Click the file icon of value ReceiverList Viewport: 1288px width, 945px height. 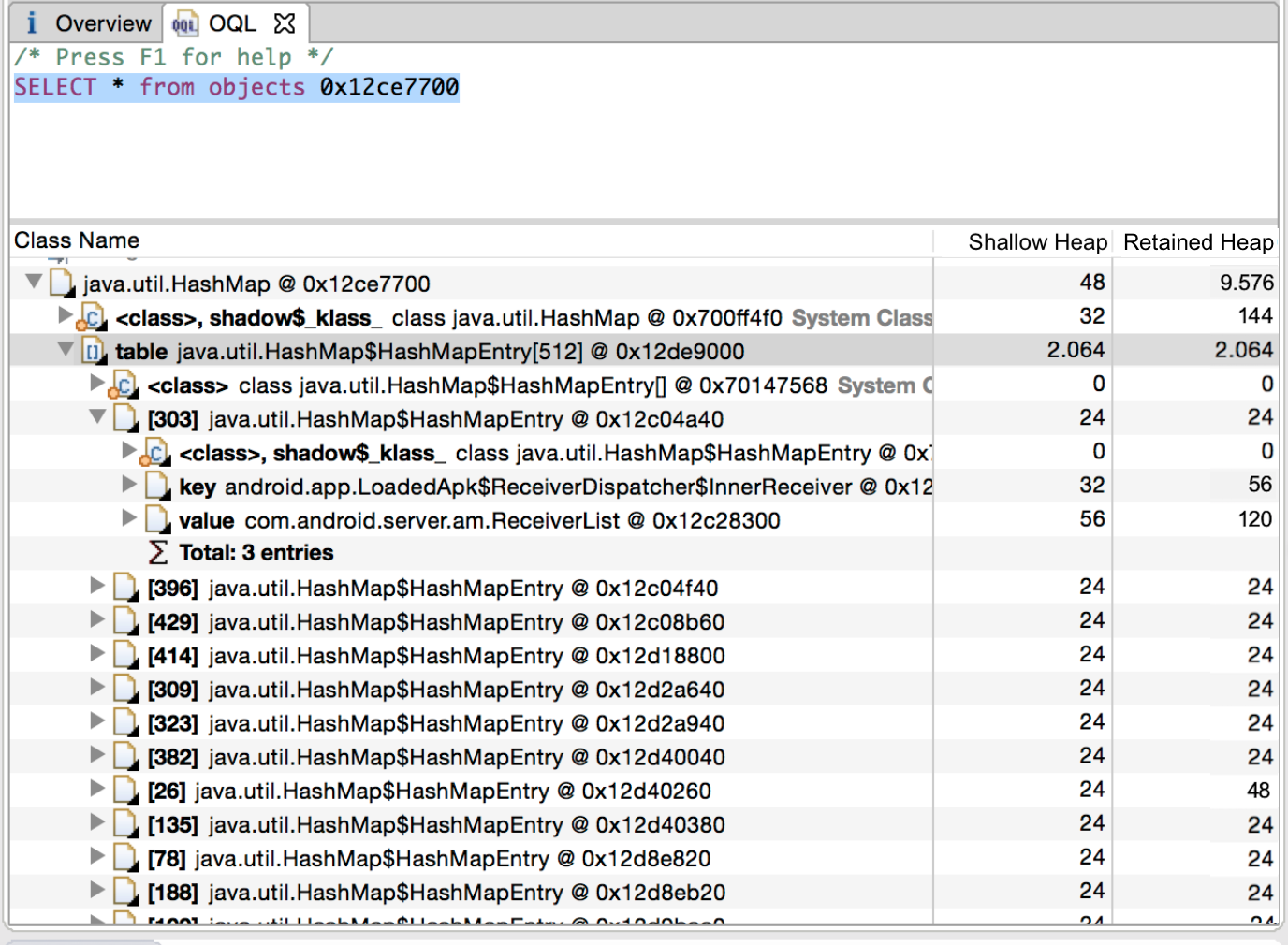(x=158, y=520)
